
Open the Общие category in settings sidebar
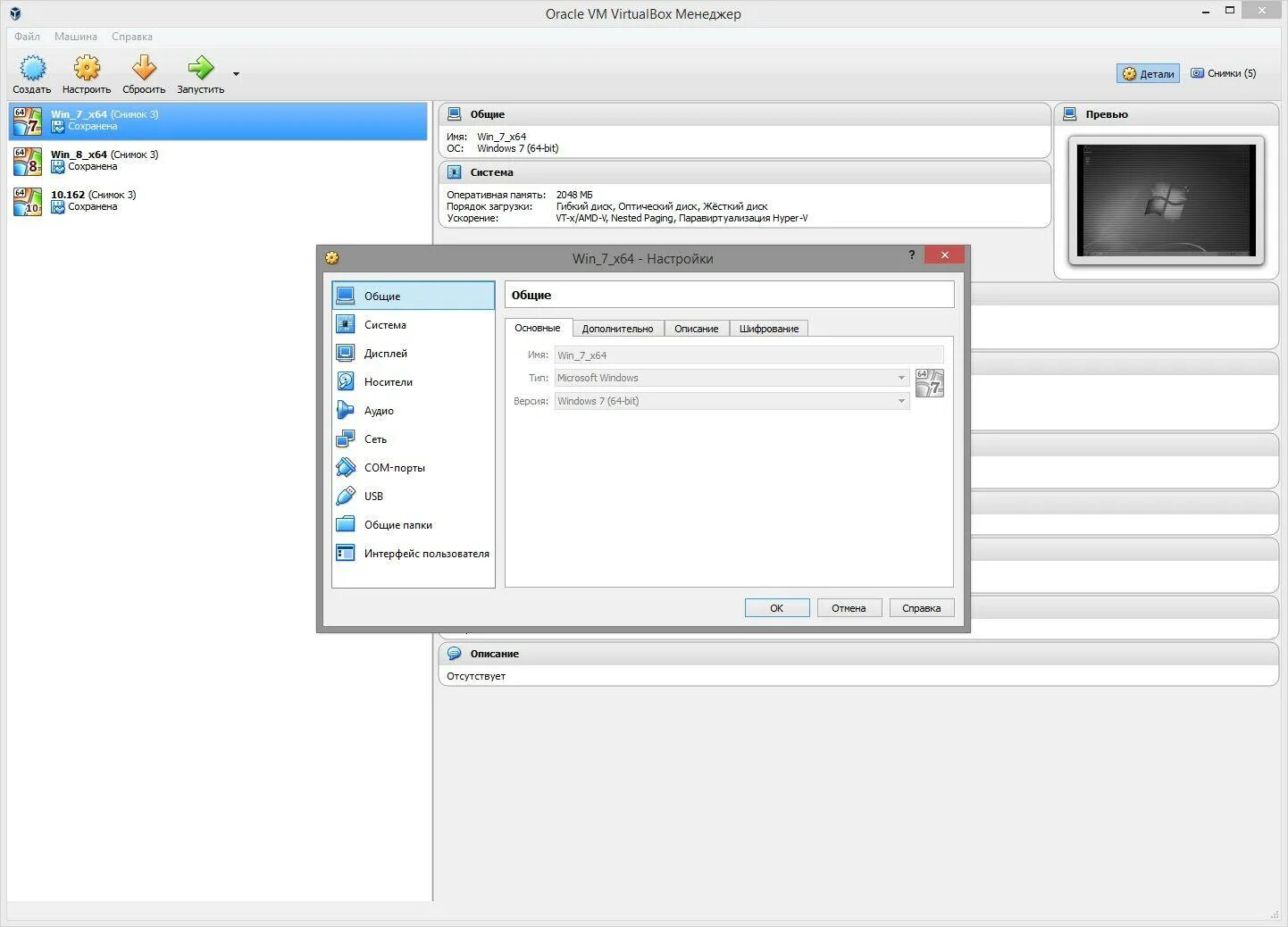click(414, 296)
